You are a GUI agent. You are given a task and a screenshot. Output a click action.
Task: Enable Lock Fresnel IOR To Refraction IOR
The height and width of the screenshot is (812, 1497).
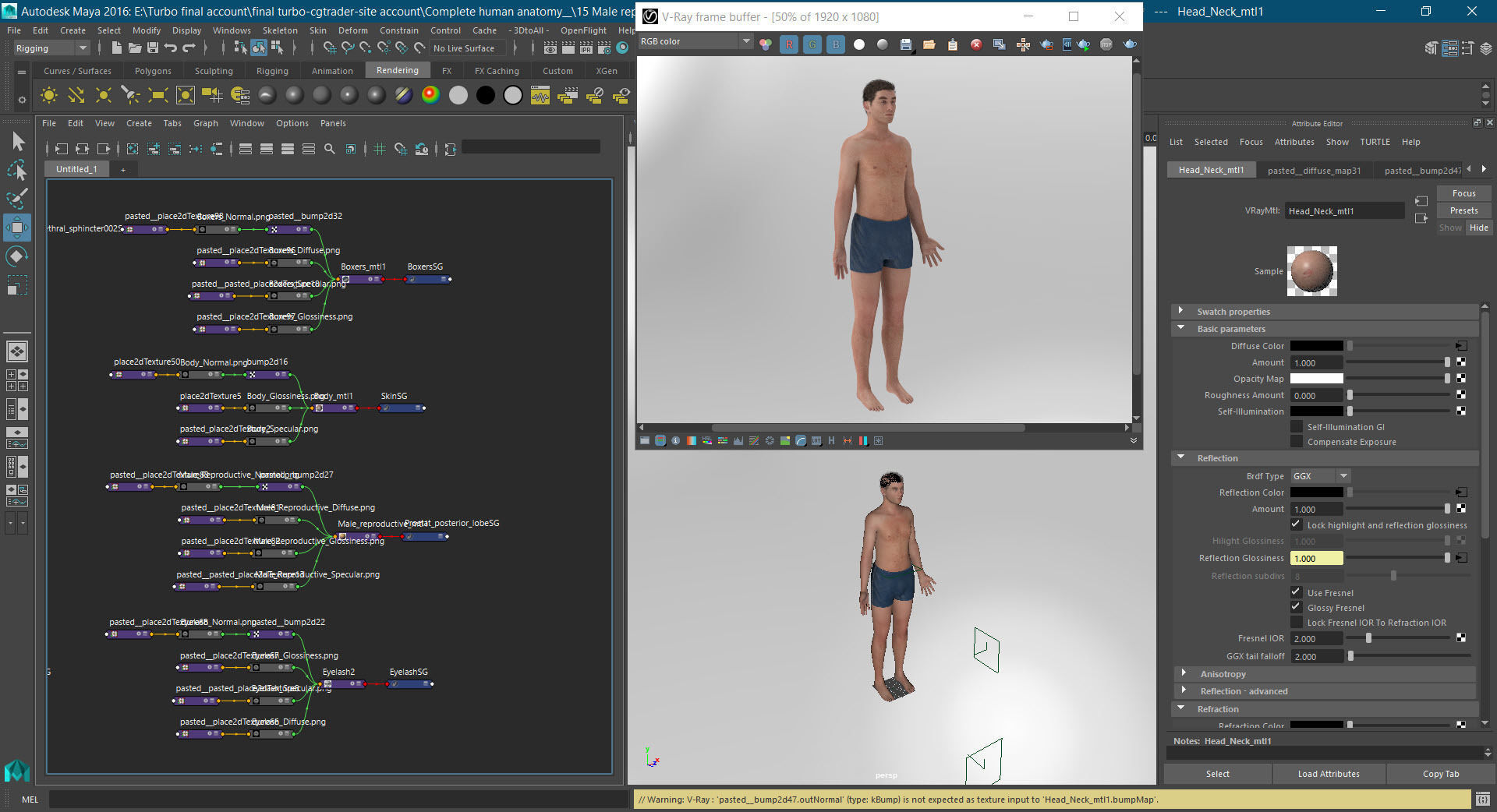(1297, 622)
